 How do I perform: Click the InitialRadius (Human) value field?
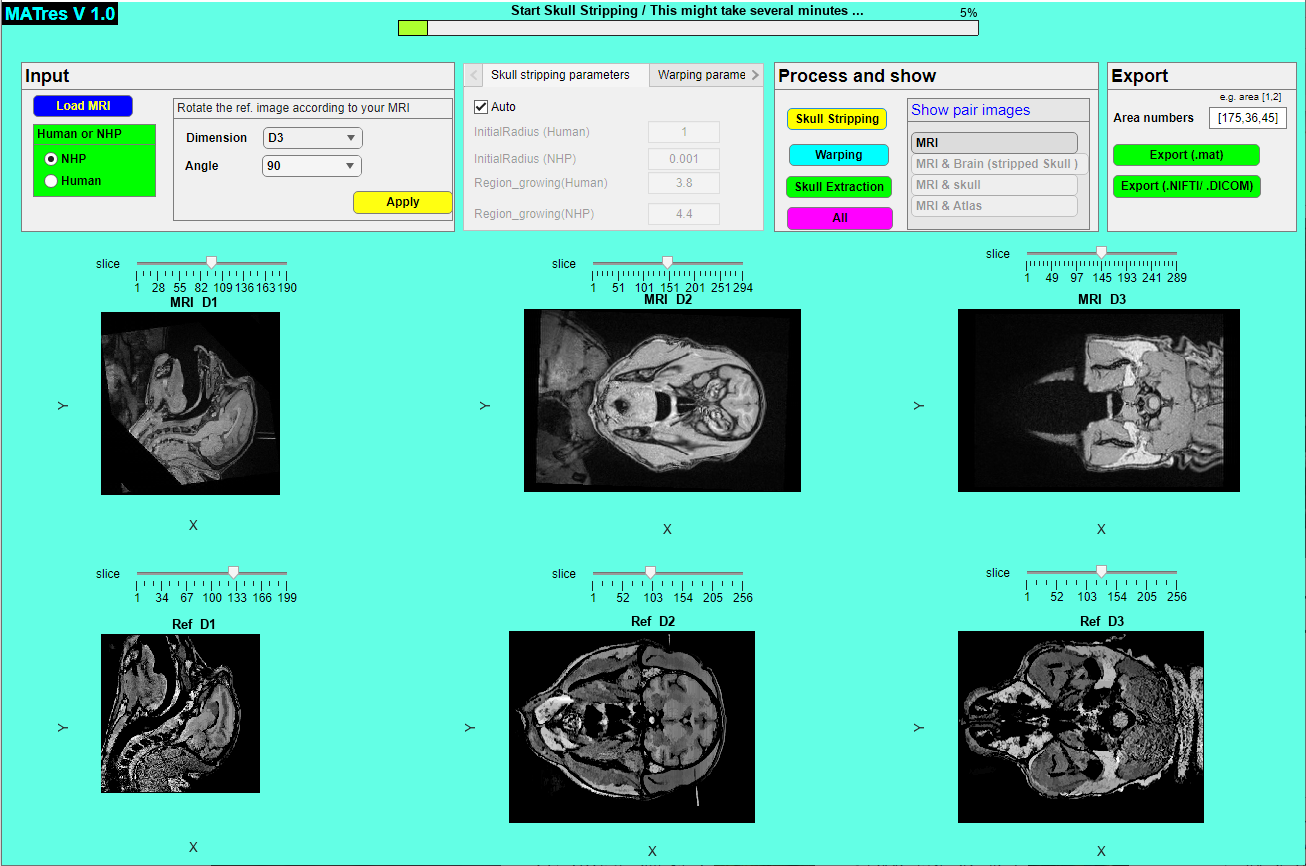point(684,132)
